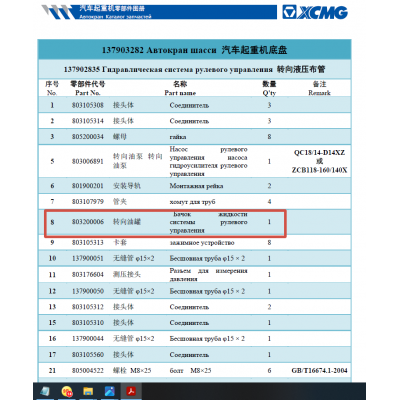
Task: Click remark "GB/T16674.1-2004" in row 21
Action: tap(319, 370)
